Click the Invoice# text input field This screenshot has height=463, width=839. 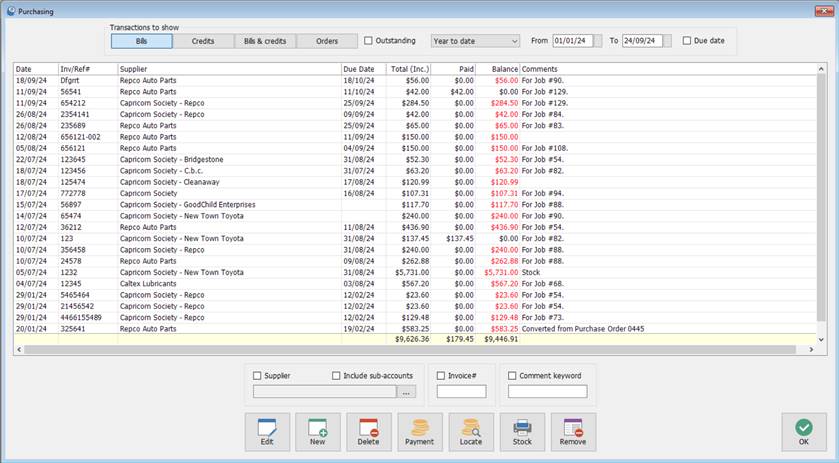pyautogui.click(x=461, y=392)
